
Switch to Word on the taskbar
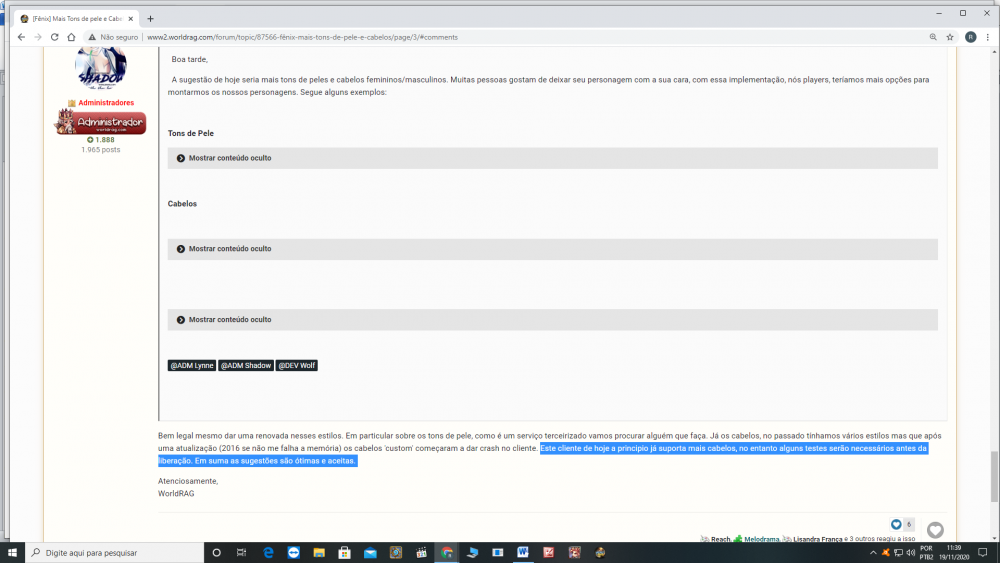523,552
